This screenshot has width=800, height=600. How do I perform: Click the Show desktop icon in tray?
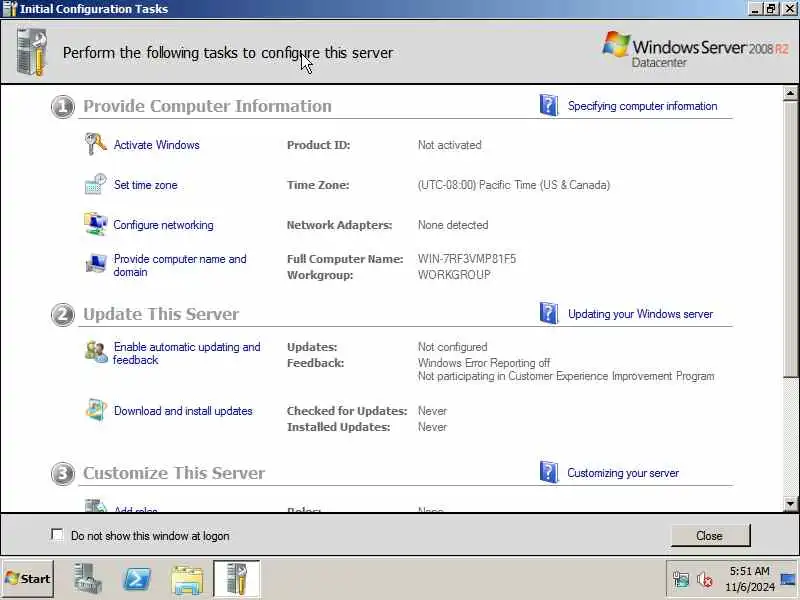click(x=788, y=579)
